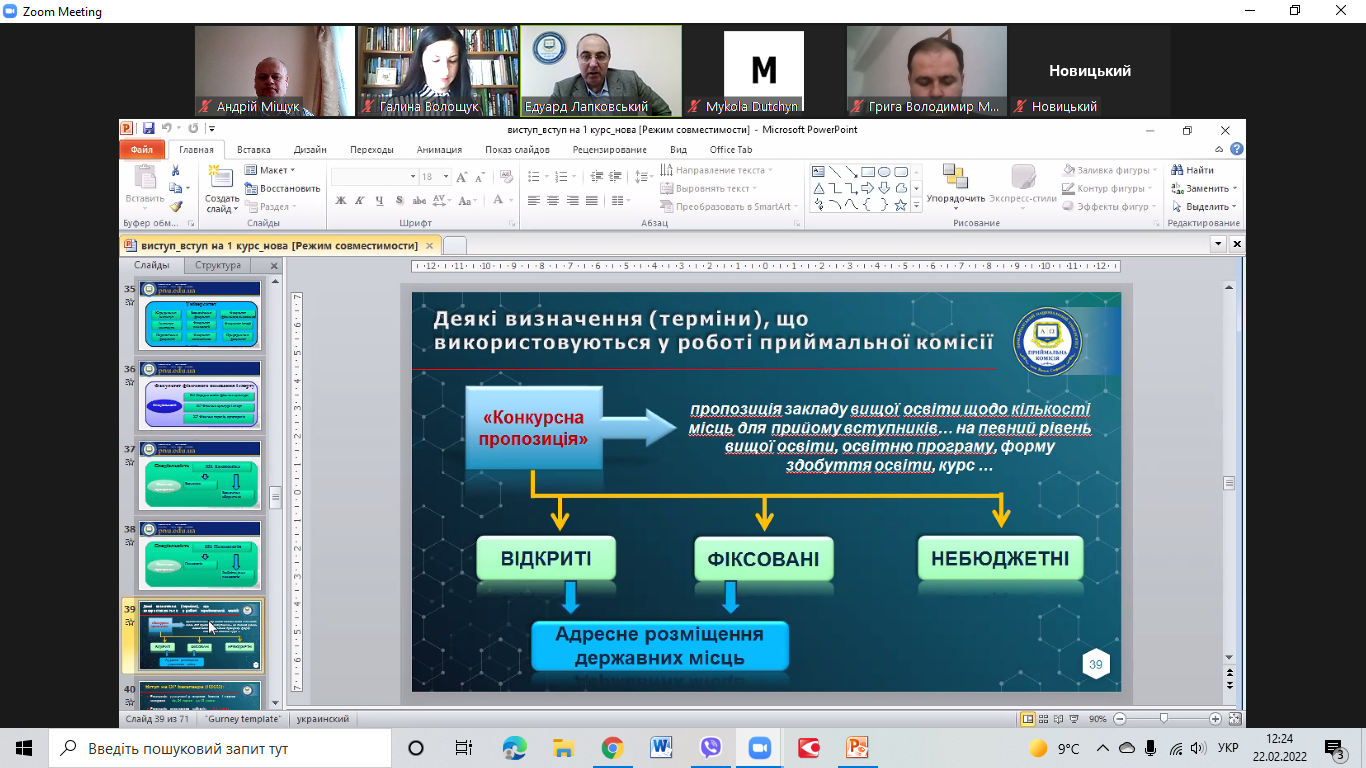Switch to the Structure (Структура) pane tab
The height and width of the screenshot is (768, 1366).
point(218,266)
